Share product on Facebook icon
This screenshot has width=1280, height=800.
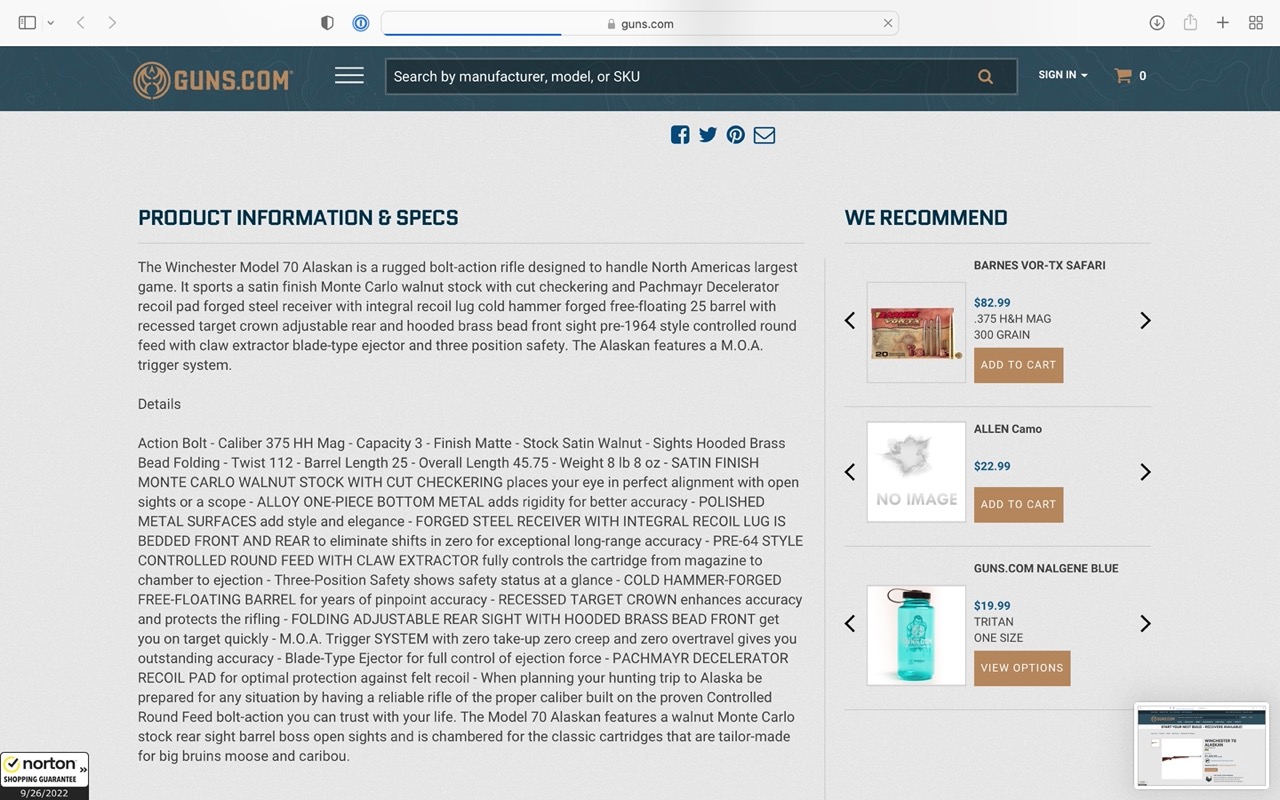click(680, 135)
